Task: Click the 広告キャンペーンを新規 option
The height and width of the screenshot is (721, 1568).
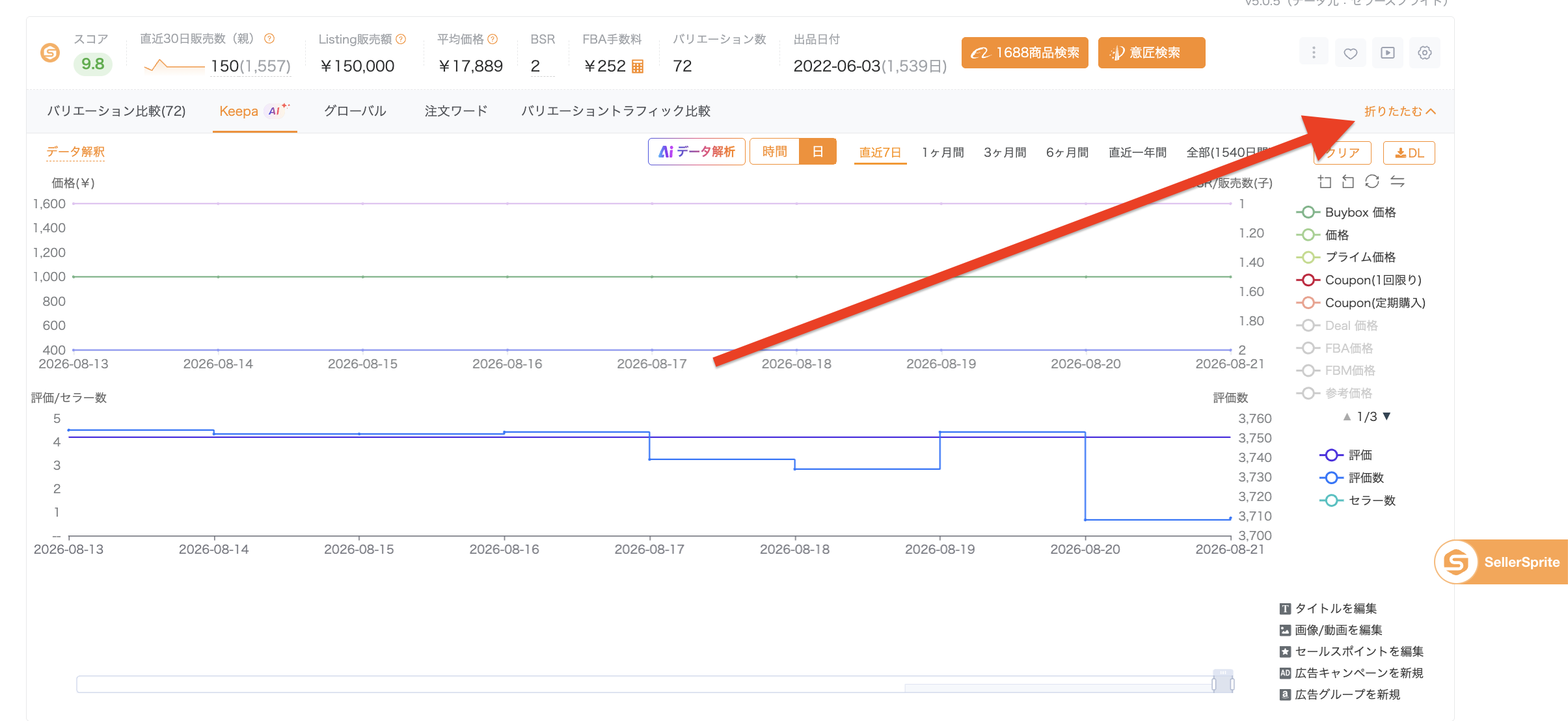Action: tap(1351, 673)
